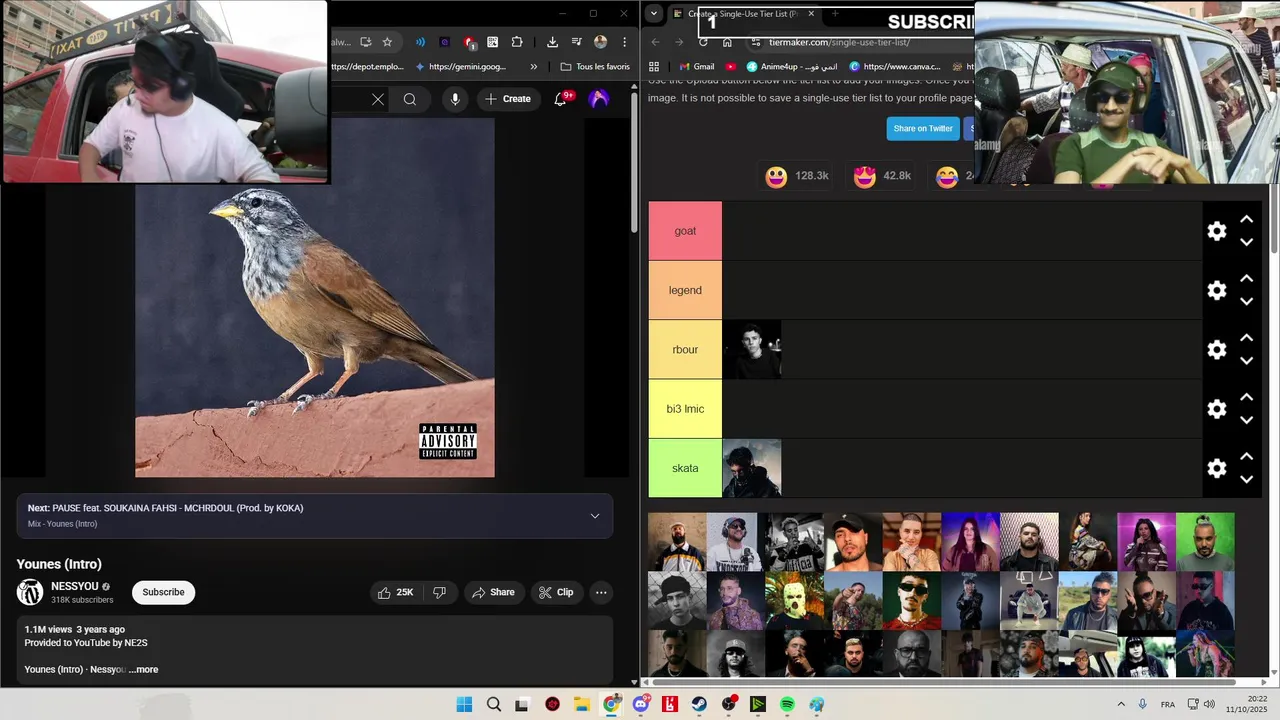Screen dimensions: 1280x720
Task: Open Chrome three-dot menu in YouTube window
Action: tap(624, 42)
